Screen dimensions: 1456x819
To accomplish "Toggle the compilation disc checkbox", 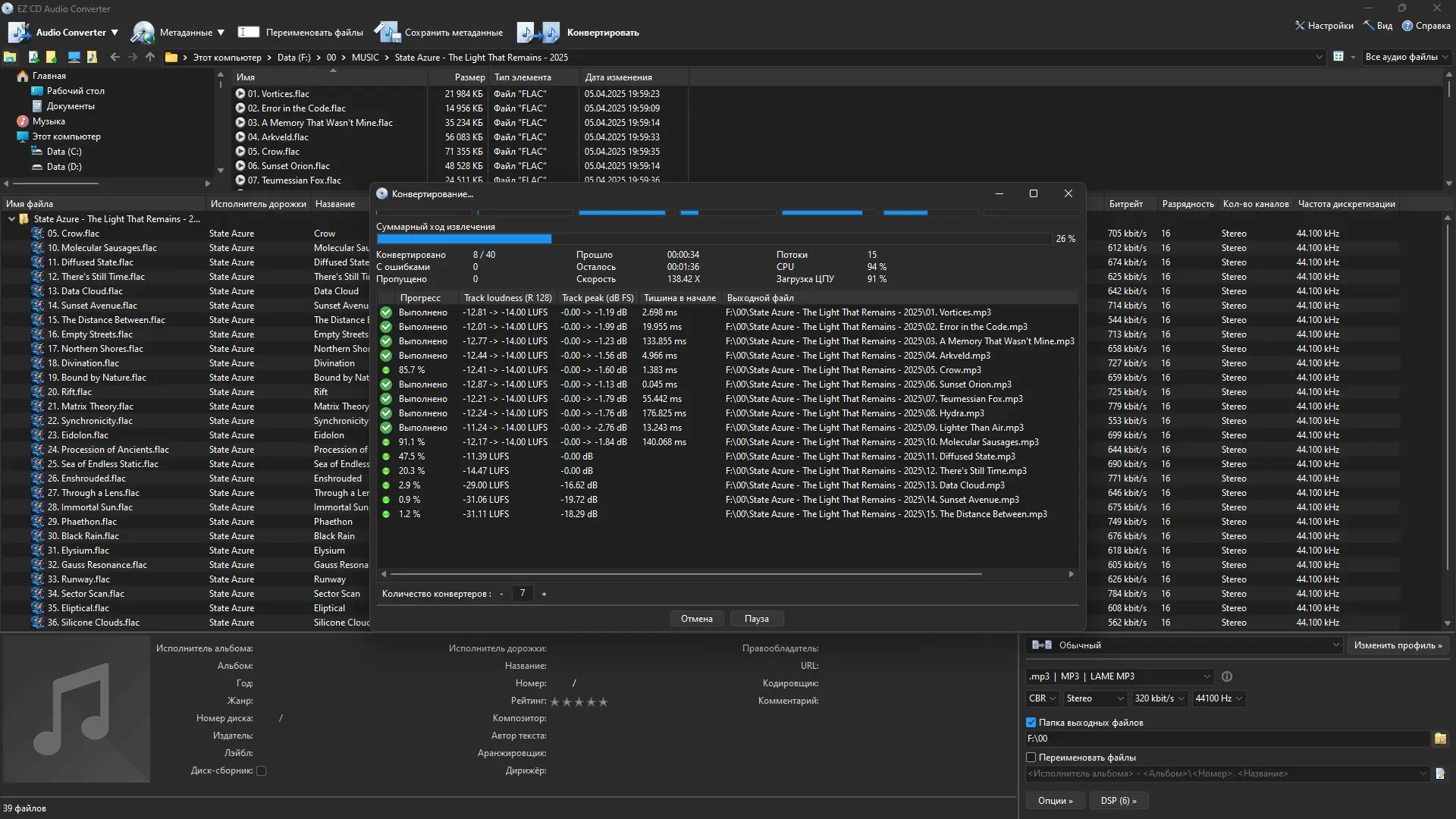I will pyautogui.click(x=262, y=770).
